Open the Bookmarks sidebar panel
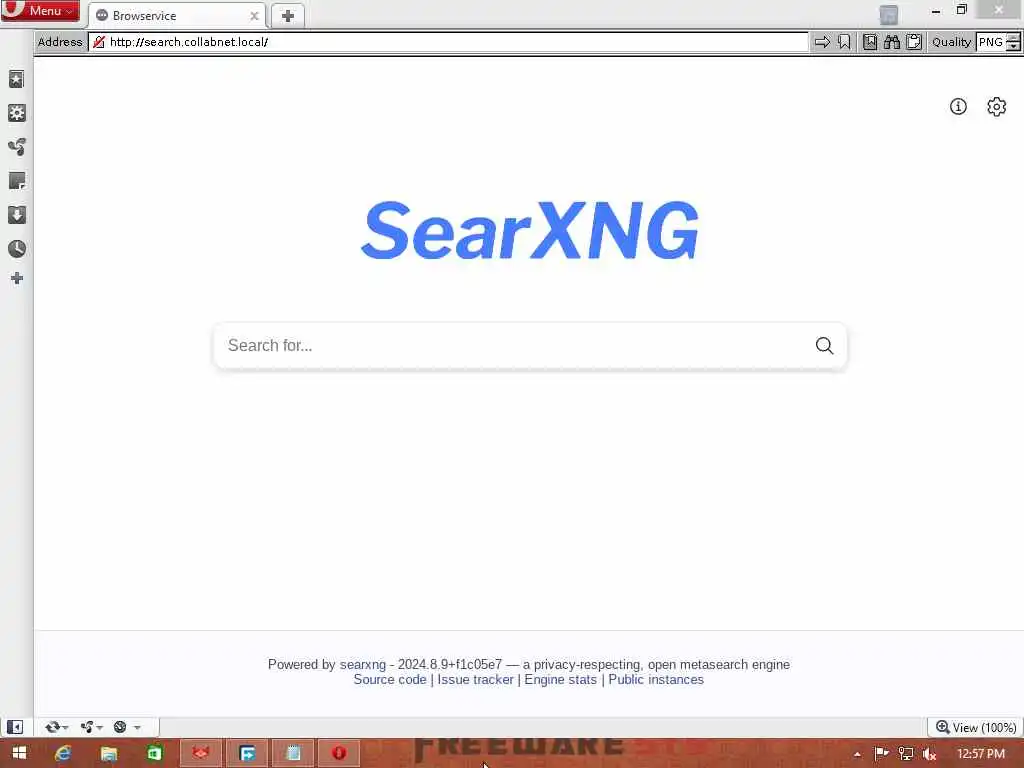The height and width of the screenshot is (768, 1024). coord(16,79)
